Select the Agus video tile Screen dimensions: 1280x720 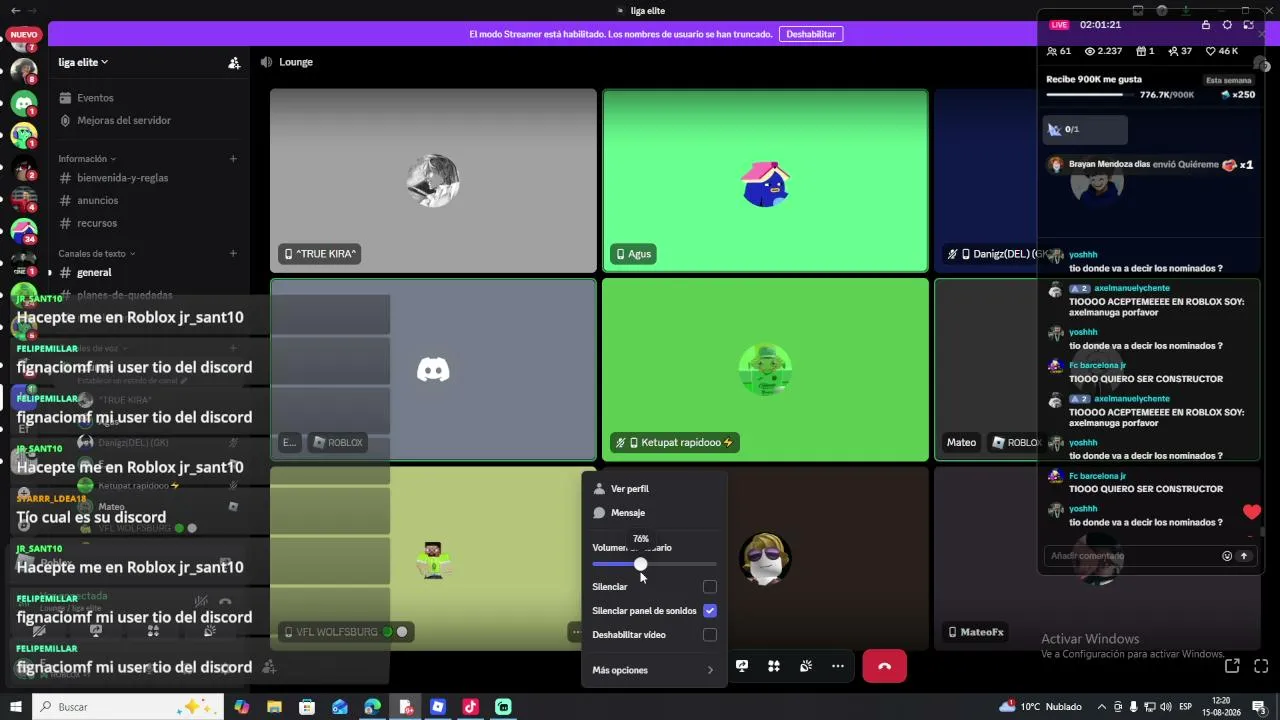pos(765,181)
